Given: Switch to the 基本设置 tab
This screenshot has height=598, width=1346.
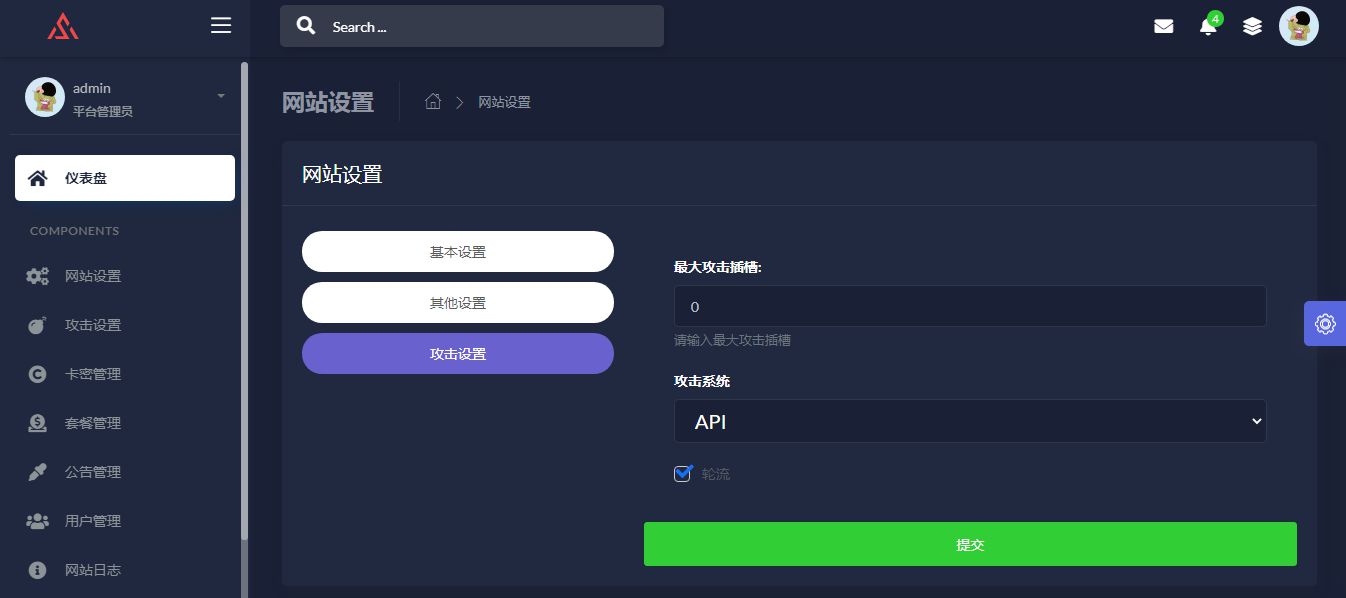Looking at the screenshot, I should 458,252.
